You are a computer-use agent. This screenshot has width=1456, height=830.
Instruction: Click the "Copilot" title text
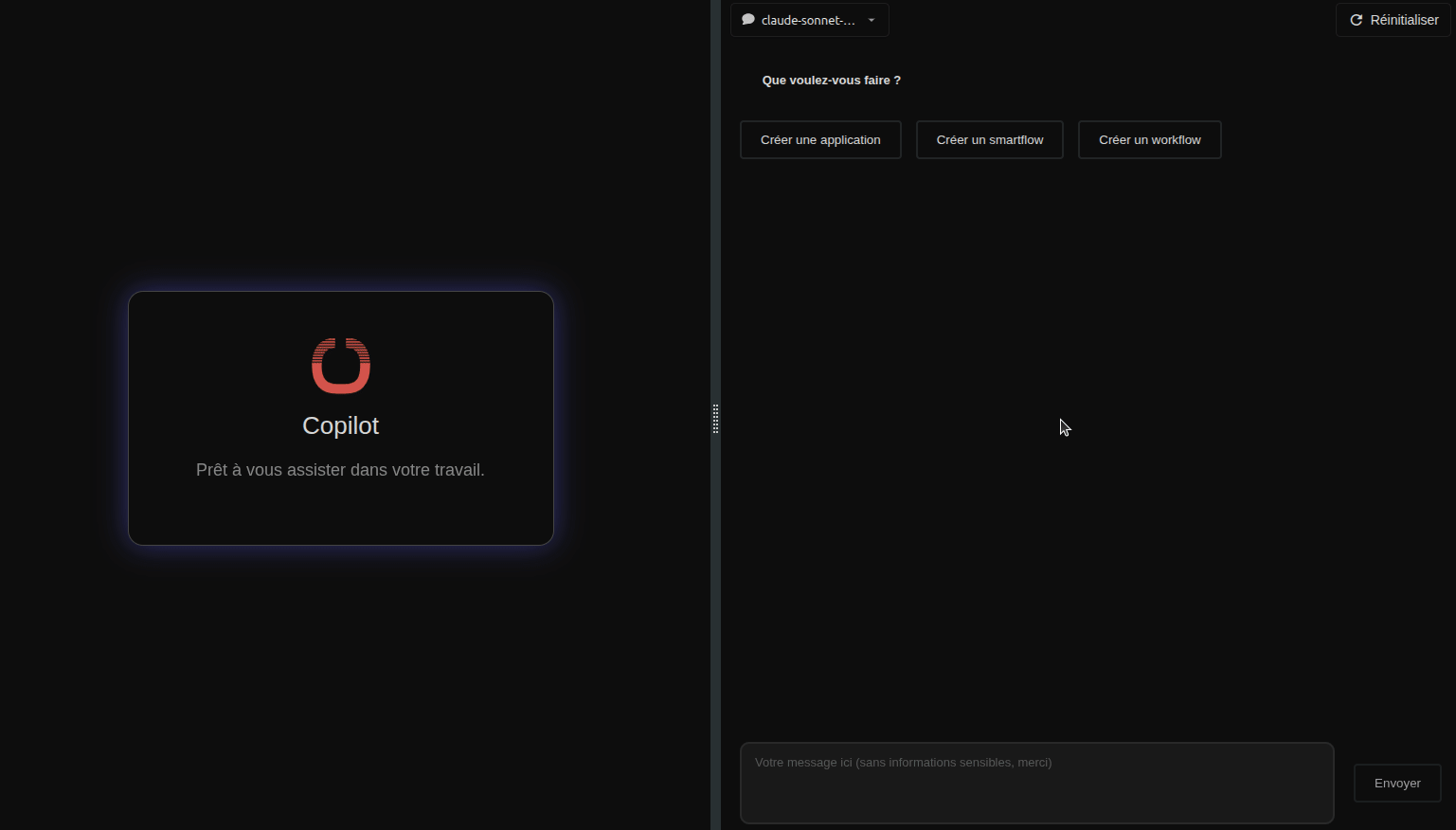pos(340,426)
